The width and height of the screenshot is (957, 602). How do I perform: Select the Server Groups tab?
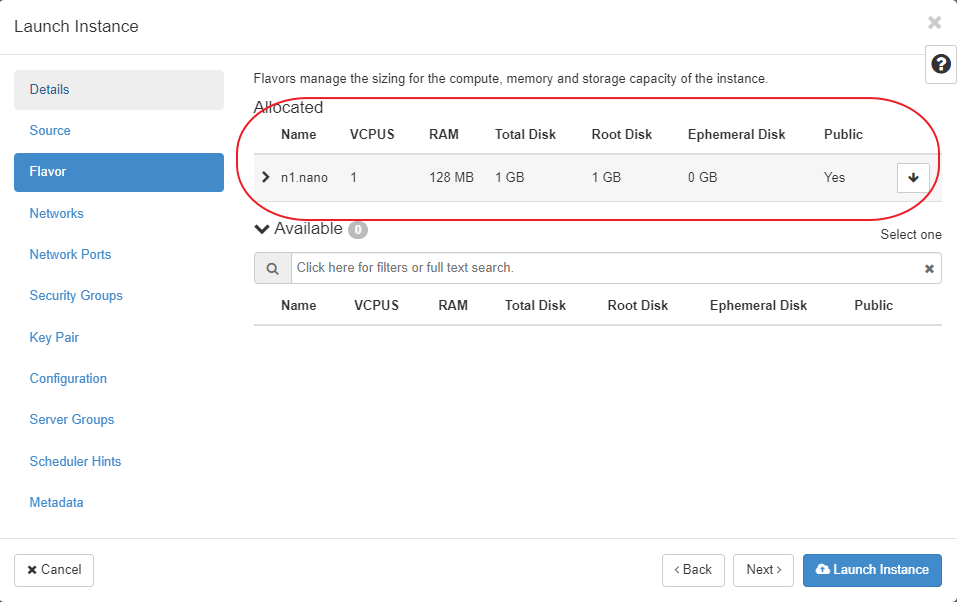click(x=72, y=420)
